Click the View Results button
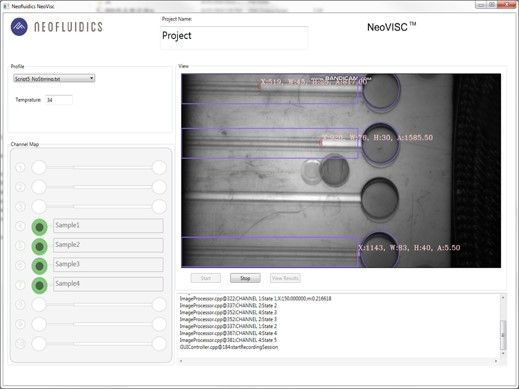Viewport: 519px width, 389px height. tap(285, 278)
